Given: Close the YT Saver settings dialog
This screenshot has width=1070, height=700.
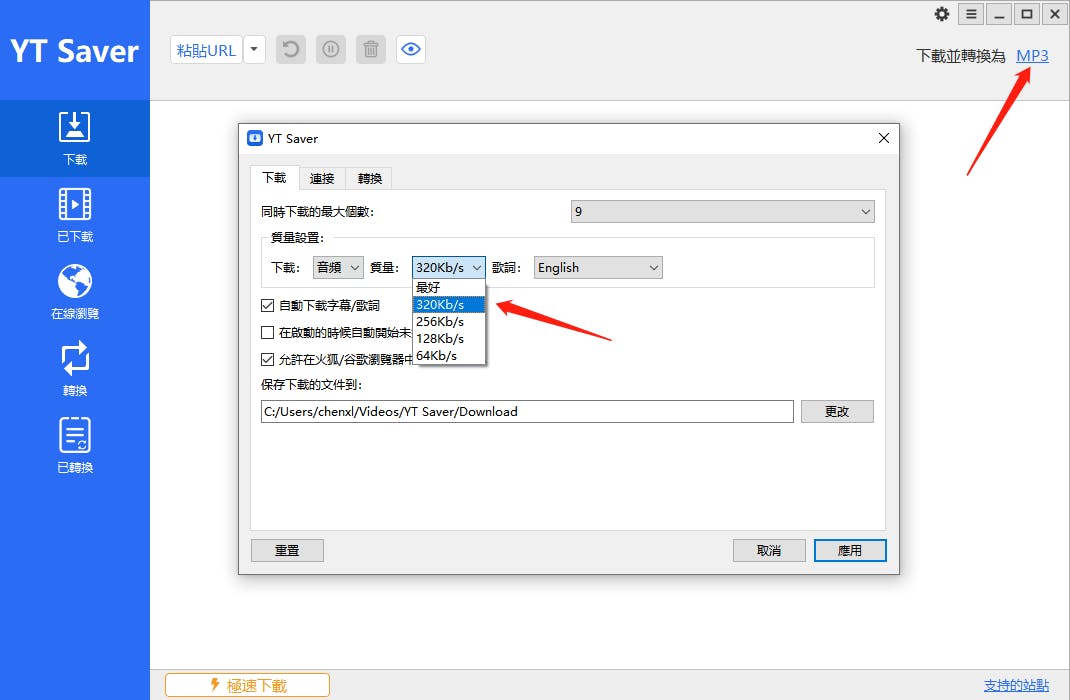Looking at the screenshot, I should pyautogui.click(x=884, y=138).
